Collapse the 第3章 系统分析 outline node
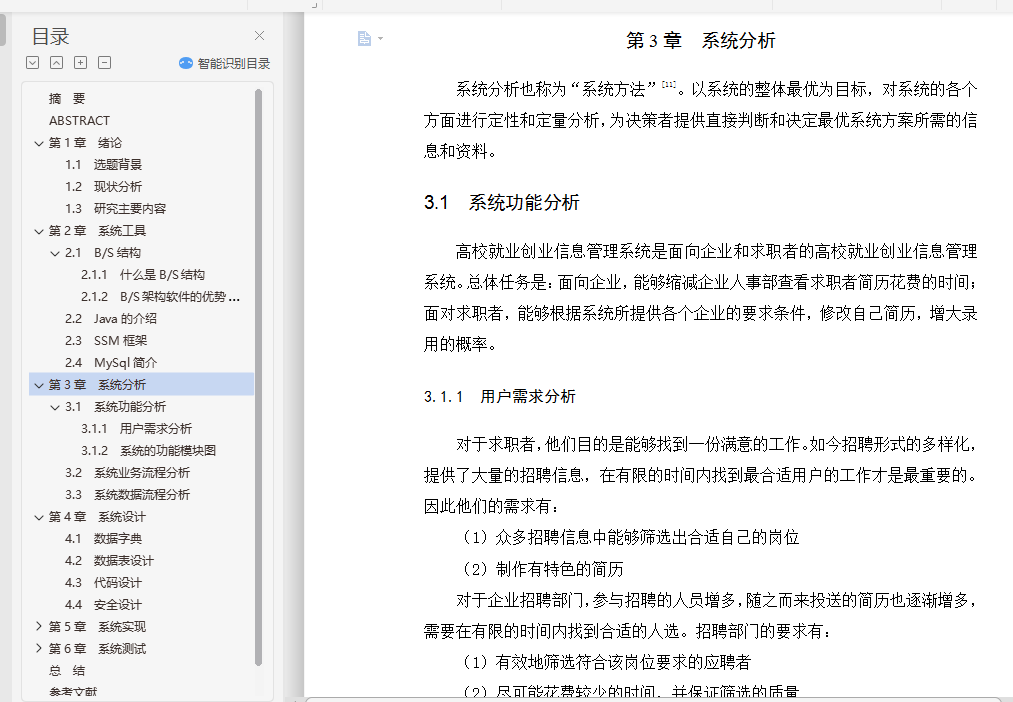The width and height of the screenshot is (1013, 702). (39, 386)
